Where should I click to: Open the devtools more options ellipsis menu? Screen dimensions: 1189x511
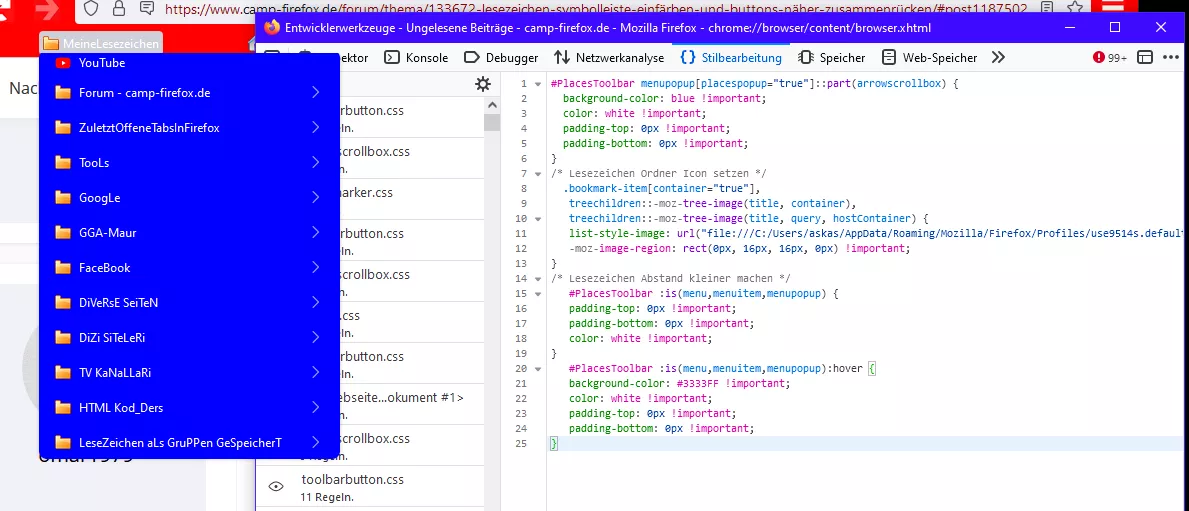1170,58
